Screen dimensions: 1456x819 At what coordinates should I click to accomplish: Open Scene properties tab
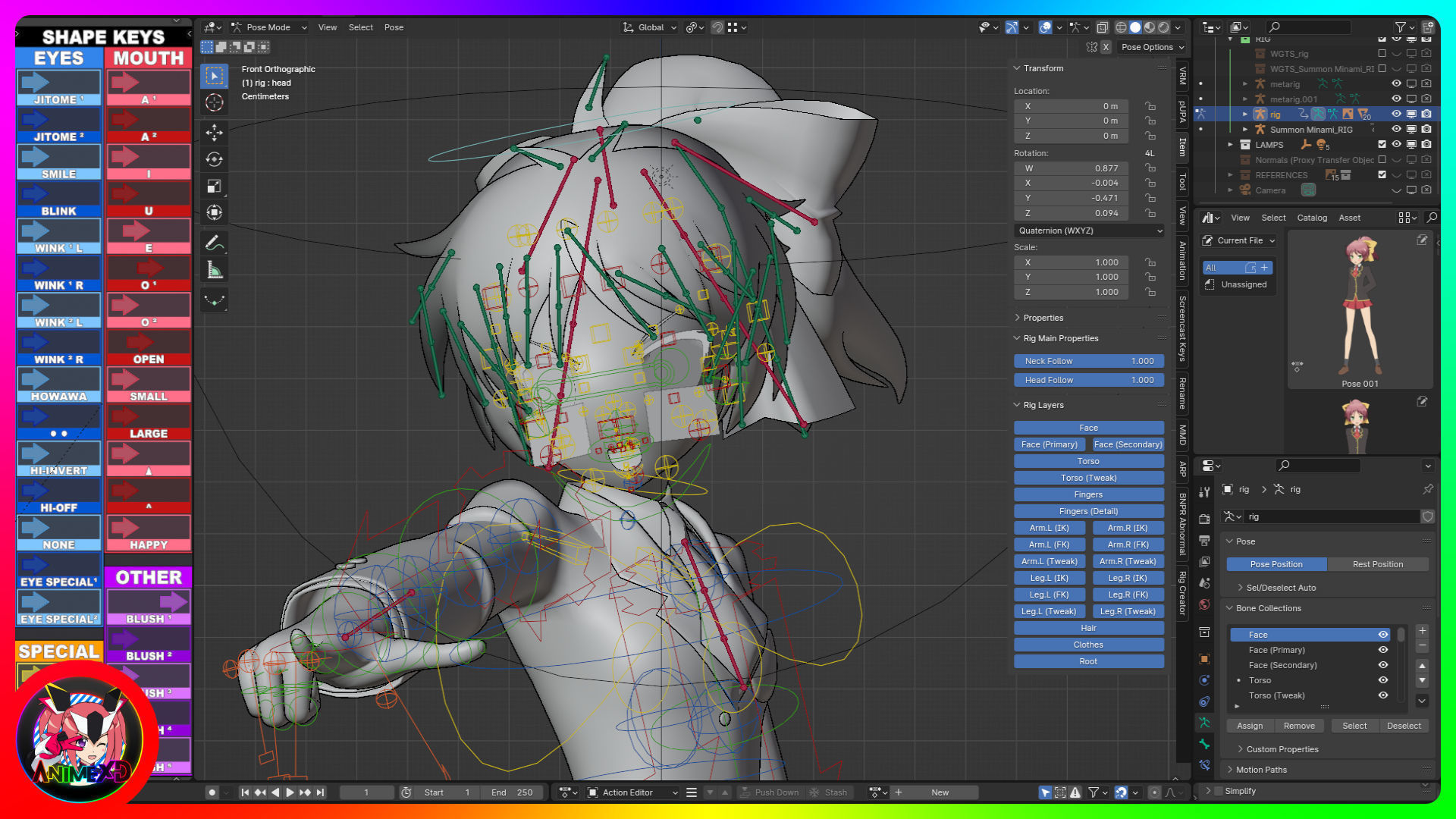[1204, 583]
